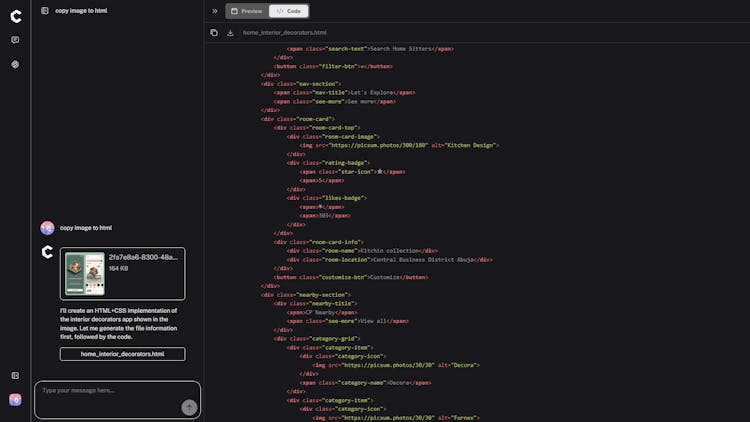Click the 'Let's Explore' nav-title code line

coord(344,93)
